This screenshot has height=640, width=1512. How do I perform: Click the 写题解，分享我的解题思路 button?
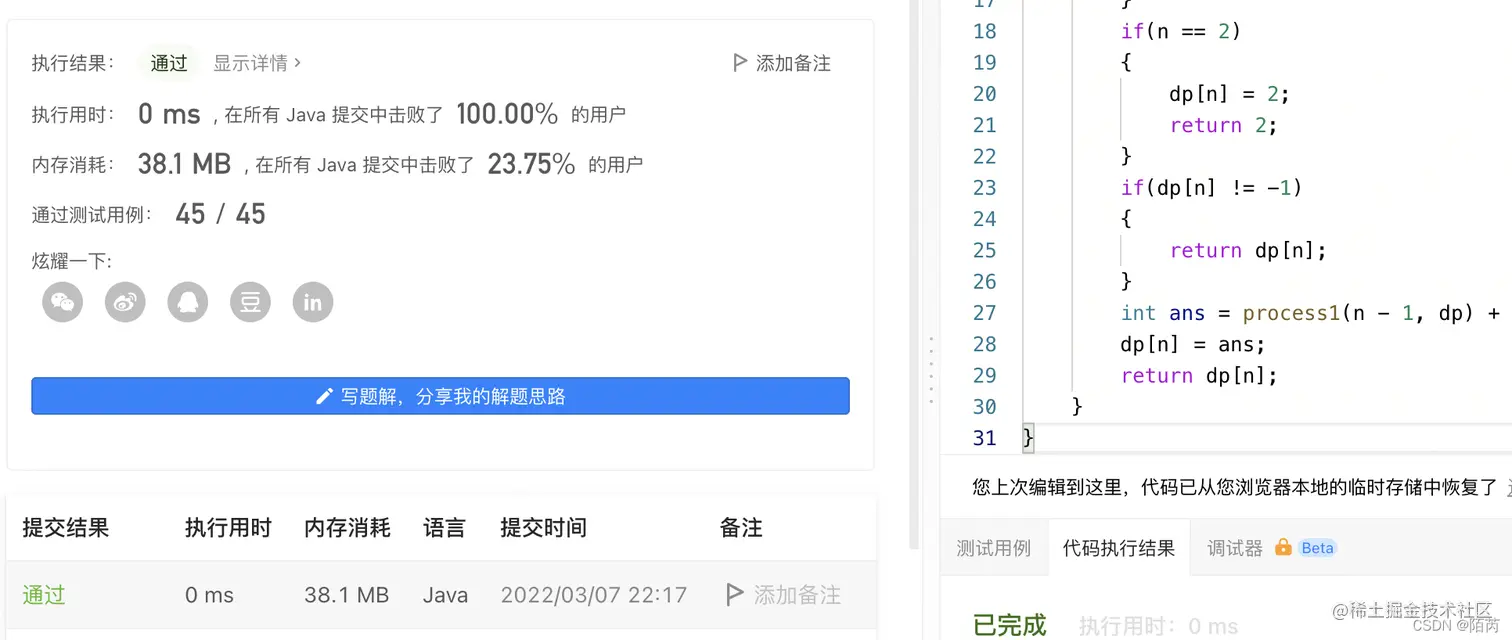tap(440, 396)
